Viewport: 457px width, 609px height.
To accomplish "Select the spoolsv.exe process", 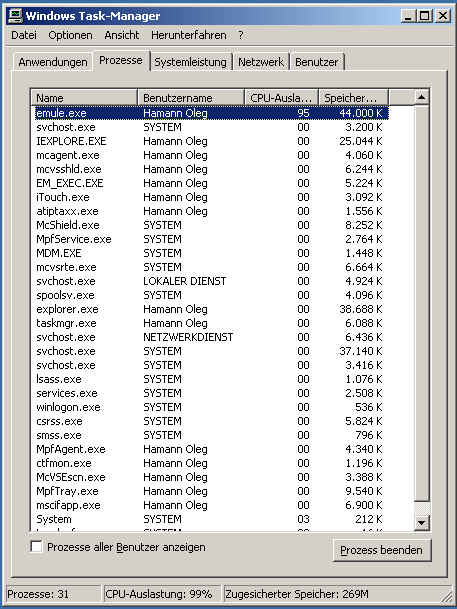I will [x=210, y=295].
